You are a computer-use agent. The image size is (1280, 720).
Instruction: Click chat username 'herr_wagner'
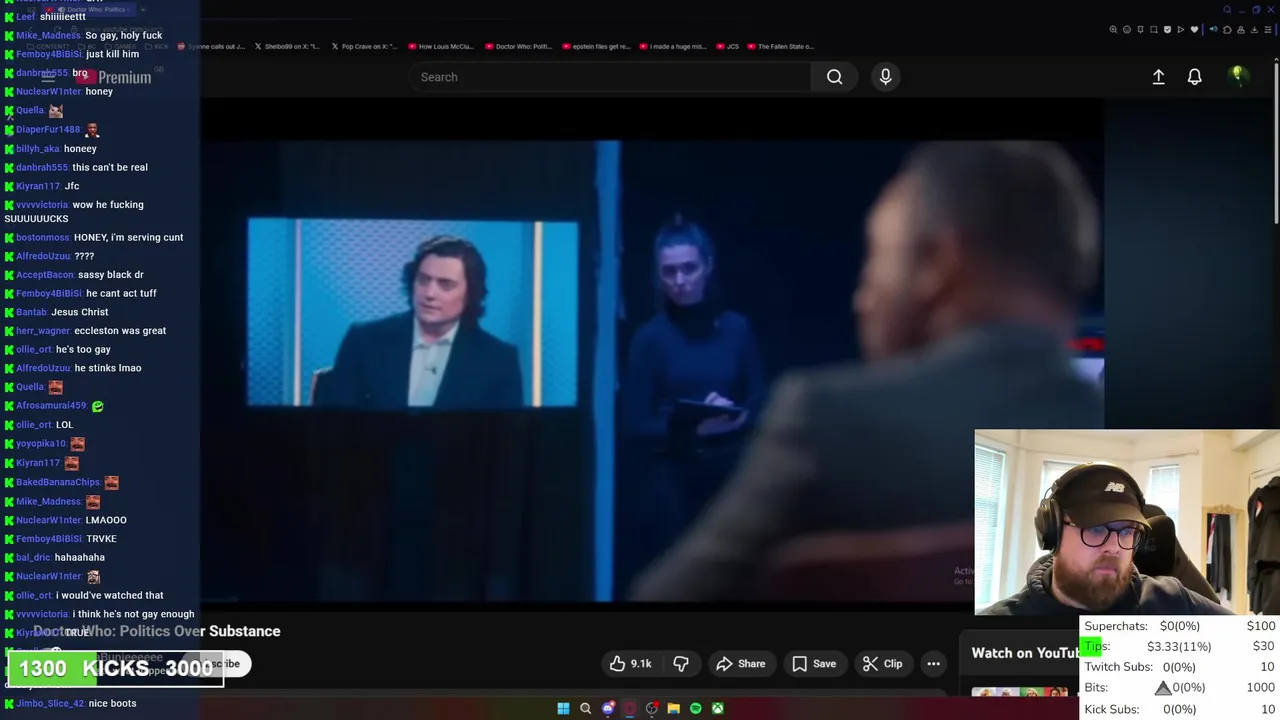pos(43,330)
